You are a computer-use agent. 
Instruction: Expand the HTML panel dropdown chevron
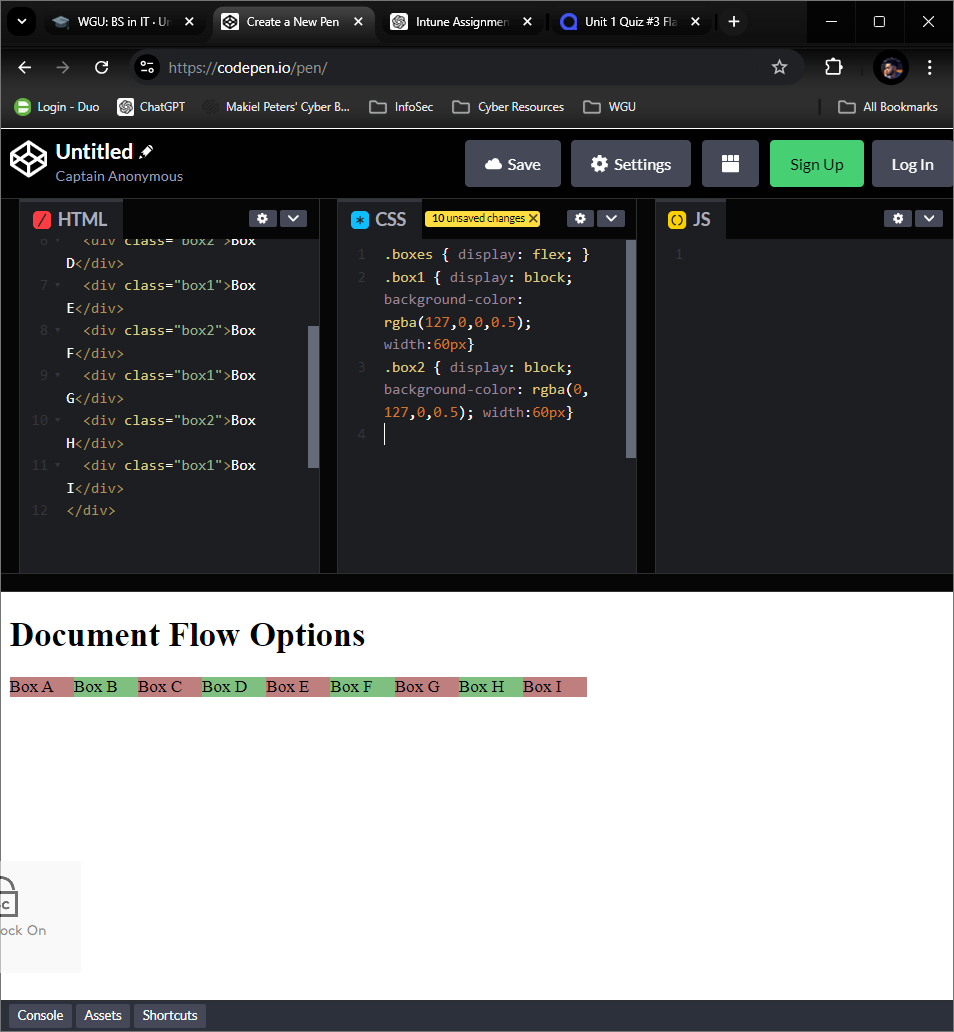[293, 218]
